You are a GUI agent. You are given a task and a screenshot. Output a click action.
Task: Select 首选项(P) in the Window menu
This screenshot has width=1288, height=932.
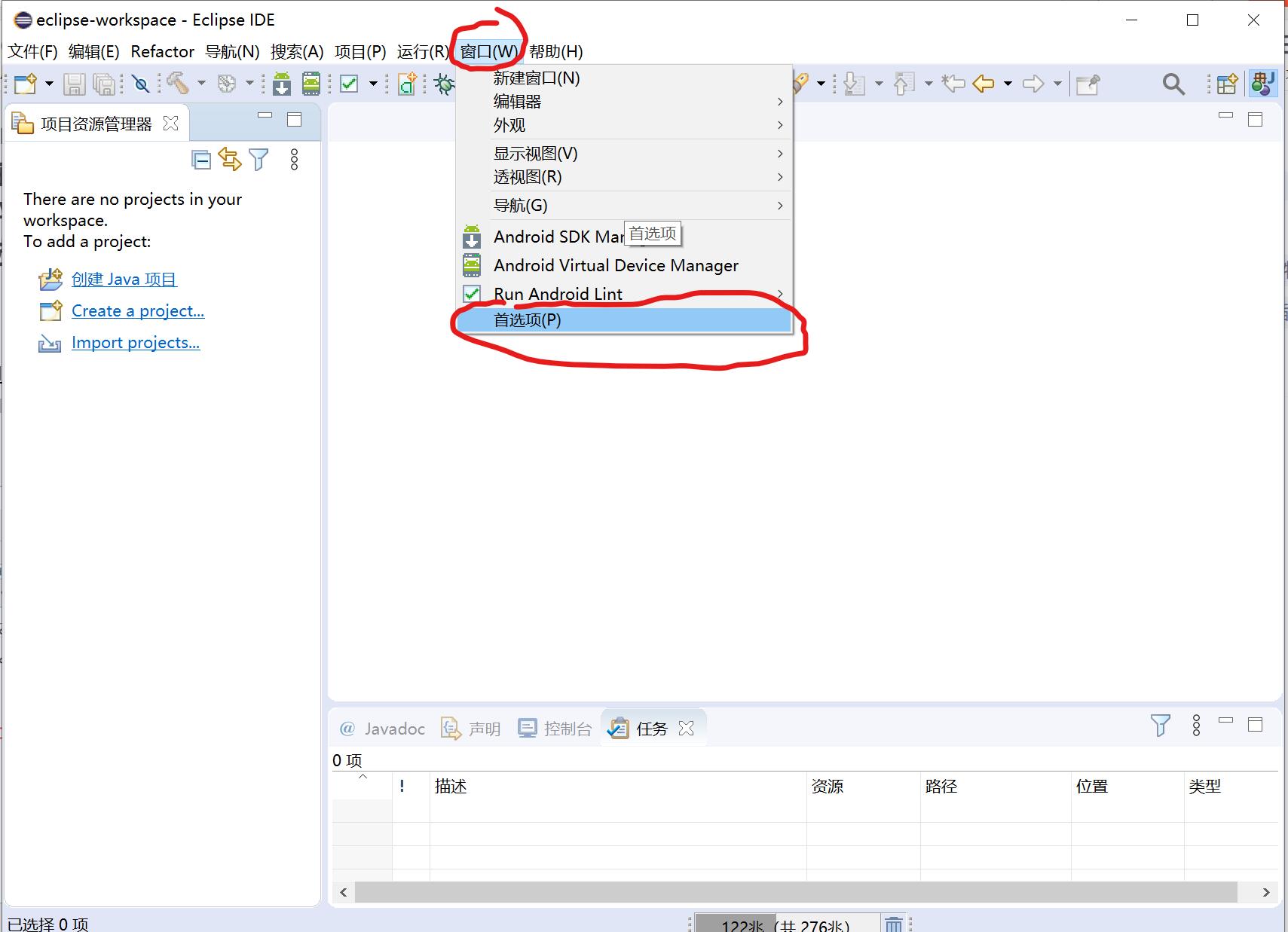point(624,320)
